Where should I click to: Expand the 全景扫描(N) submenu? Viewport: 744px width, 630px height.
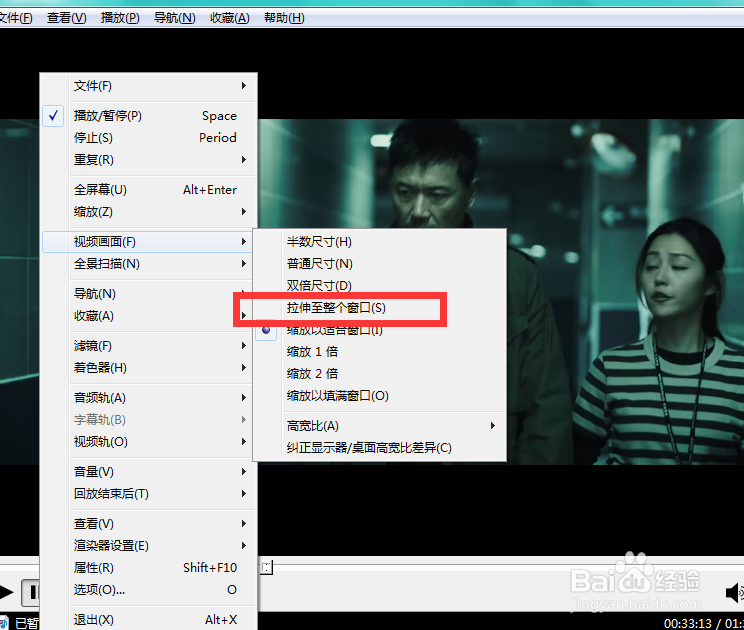coord(148,264)
